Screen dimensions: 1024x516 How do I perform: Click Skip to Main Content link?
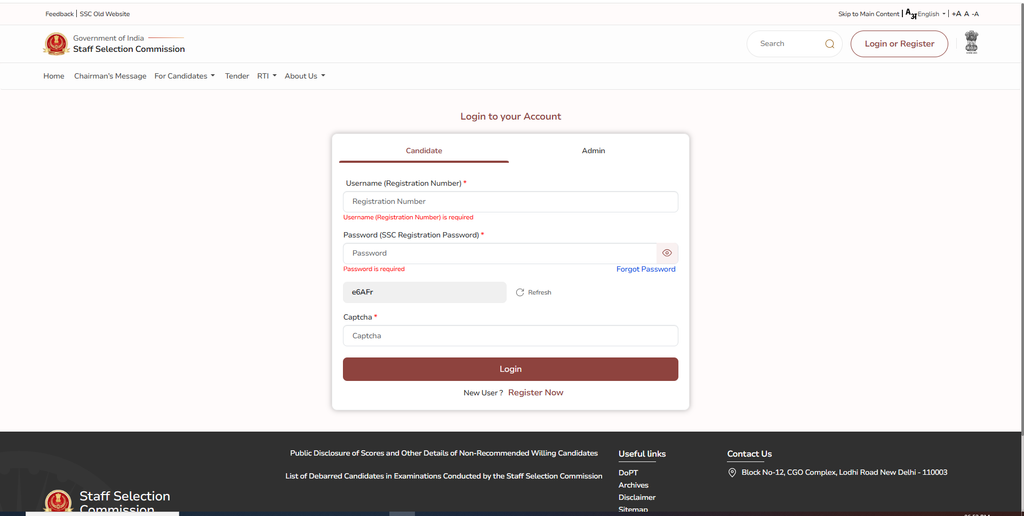(869, 14)
